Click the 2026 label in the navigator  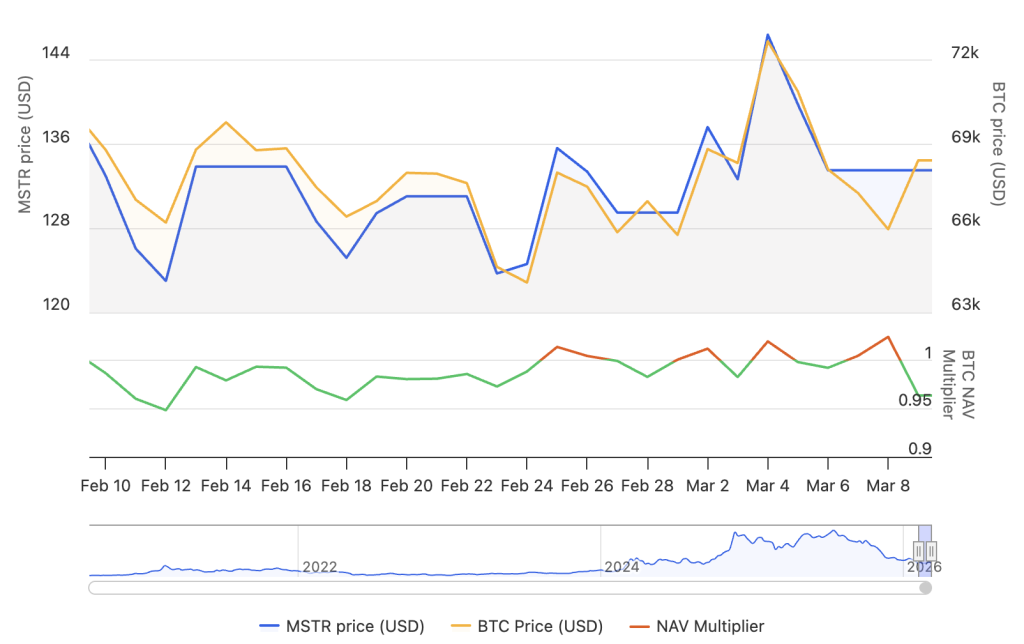pos(925,567)
